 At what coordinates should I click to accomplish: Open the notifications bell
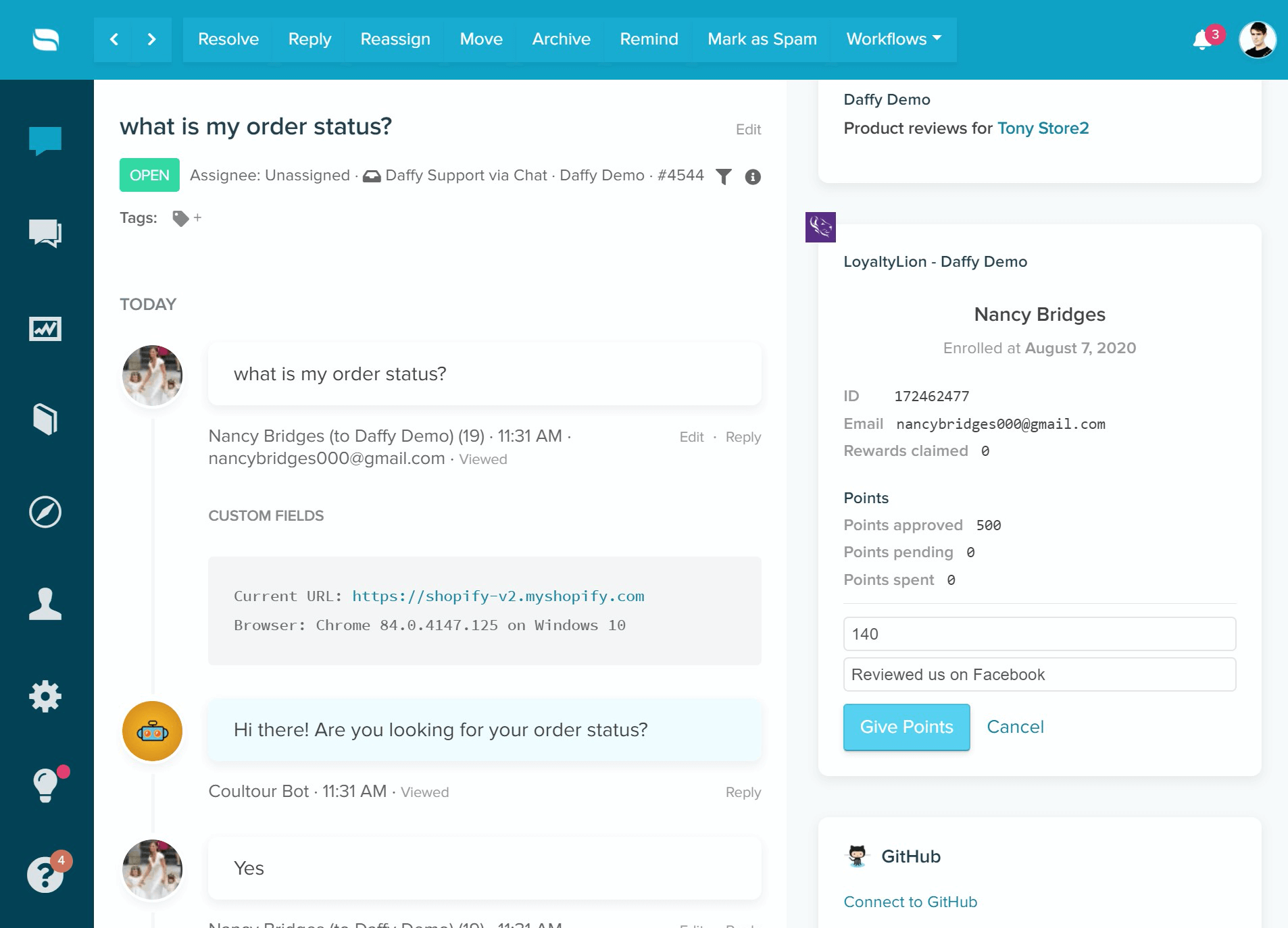point(1202,40)
